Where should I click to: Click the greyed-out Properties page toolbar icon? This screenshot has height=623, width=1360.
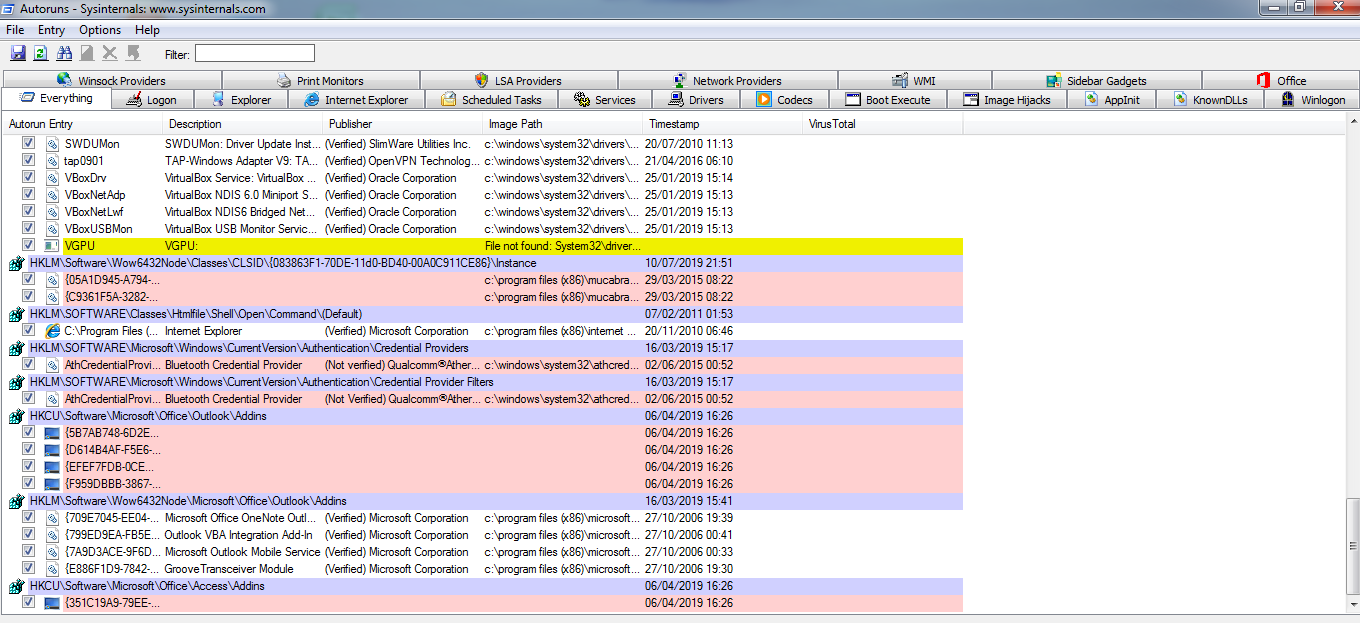(87, 53)
